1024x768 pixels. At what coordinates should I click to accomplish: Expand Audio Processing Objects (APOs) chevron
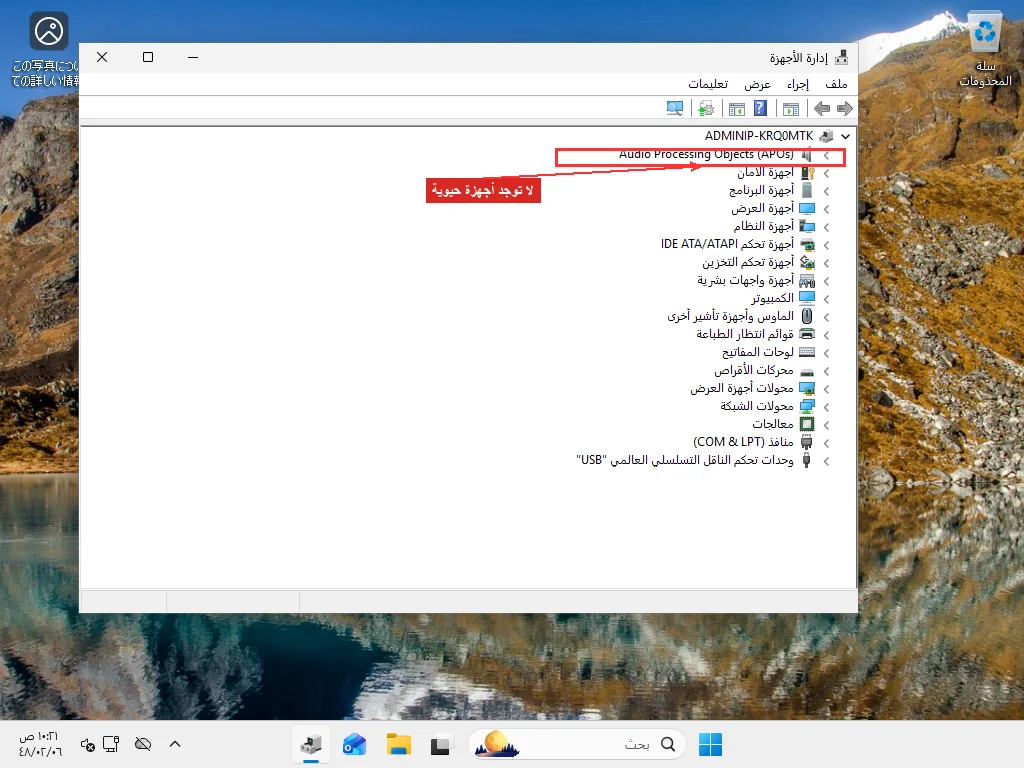(x=827, y=155)
